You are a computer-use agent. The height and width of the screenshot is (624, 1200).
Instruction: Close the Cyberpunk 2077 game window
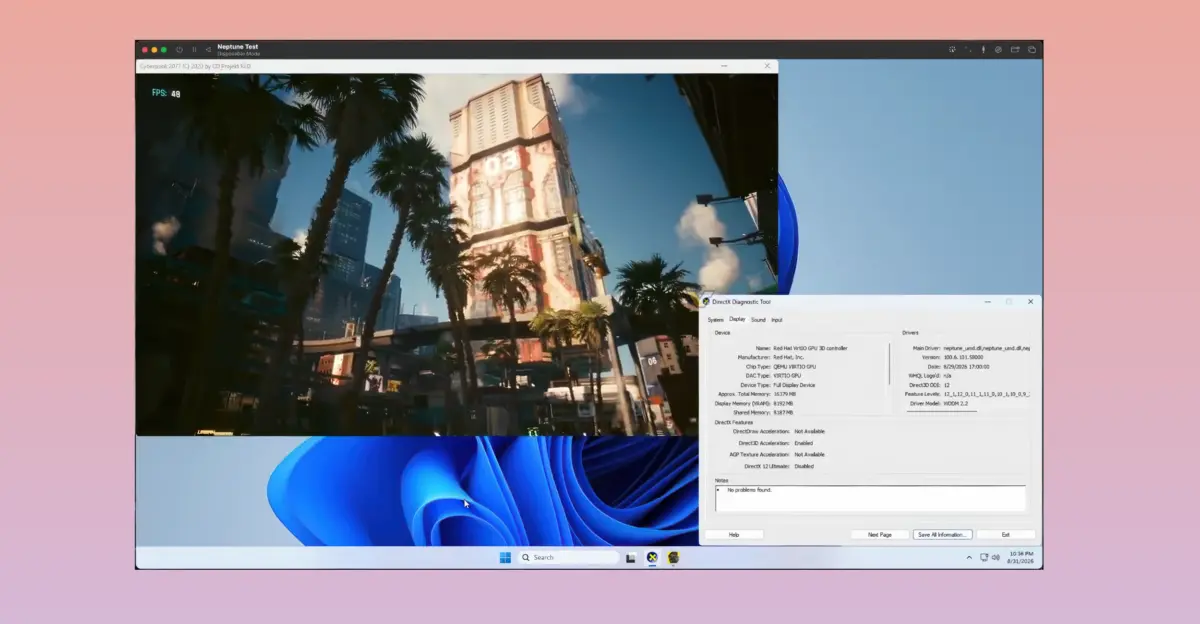767,66
